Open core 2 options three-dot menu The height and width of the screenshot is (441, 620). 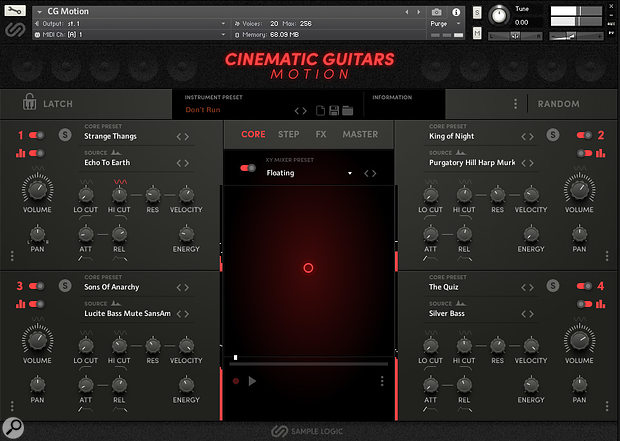pos(607,256)
